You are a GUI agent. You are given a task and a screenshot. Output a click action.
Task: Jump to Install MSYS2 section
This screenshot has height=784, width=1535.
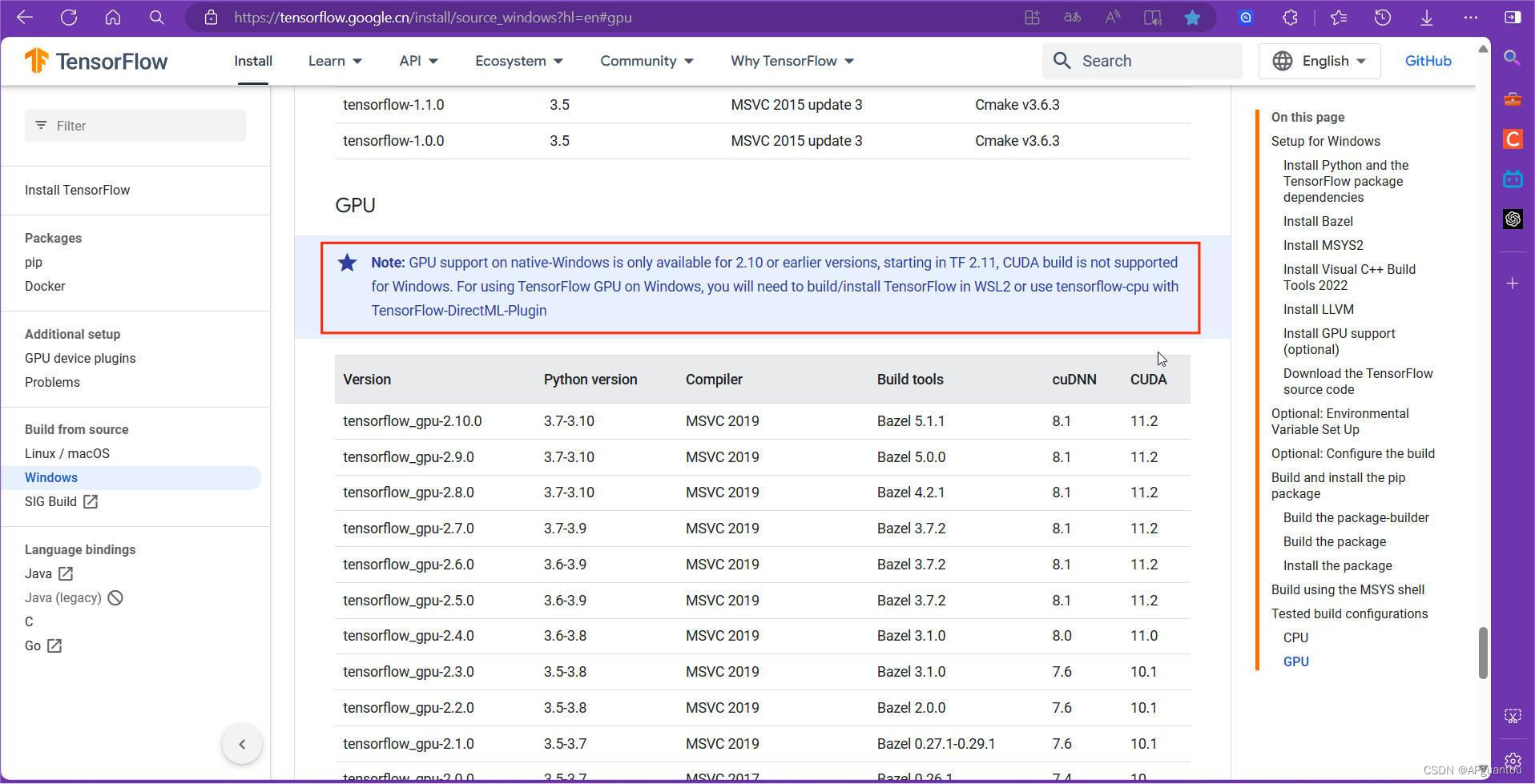click(x=1323, y=245)
